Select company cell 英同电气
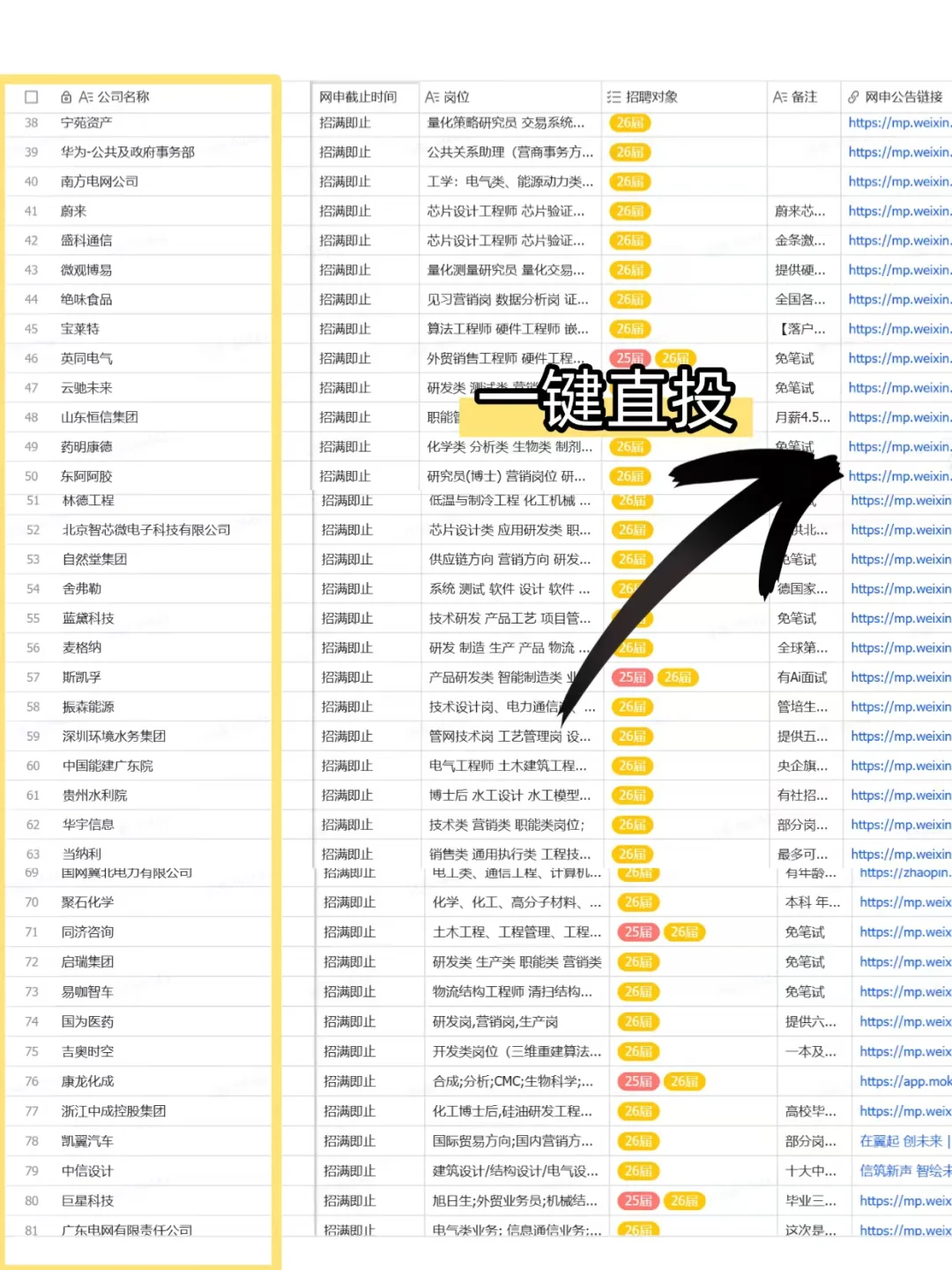Screen dimensions: 952x1270 (86, 358)
